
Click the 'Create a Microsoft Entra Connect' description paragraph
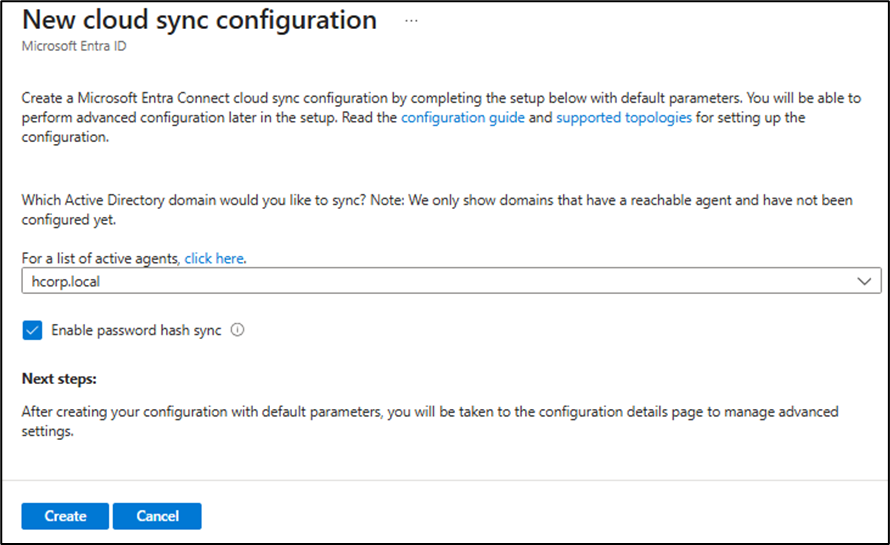(400, 98)
